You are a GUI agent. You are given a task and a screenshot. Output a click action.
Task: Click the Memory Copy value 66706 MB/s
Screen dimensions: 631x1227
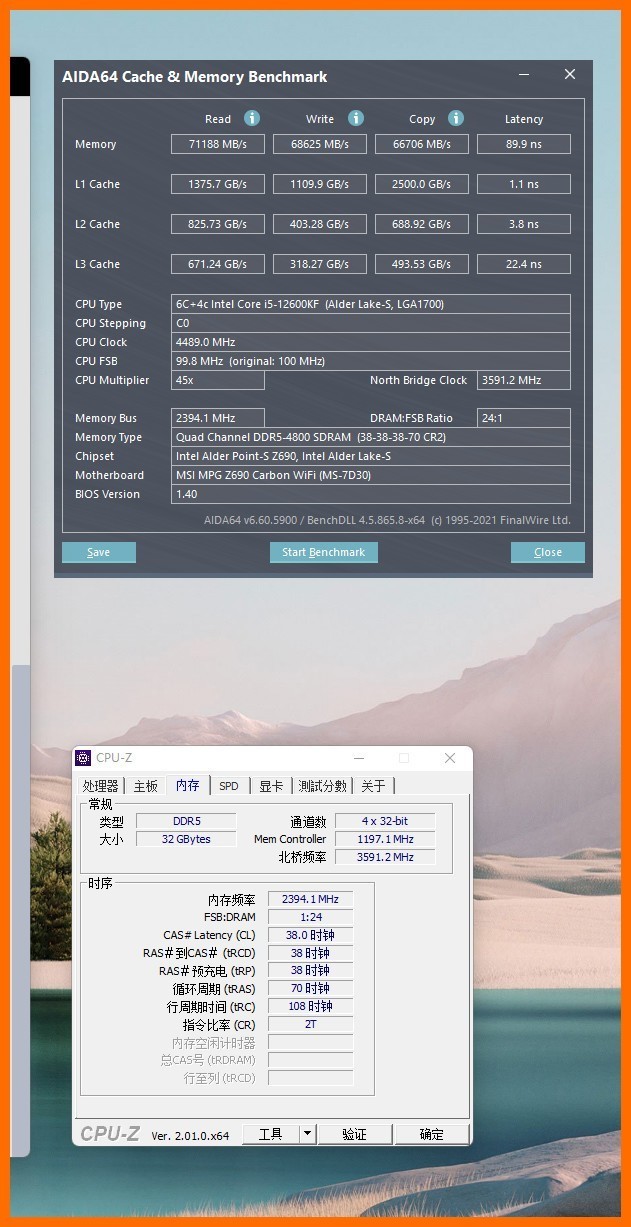[x=422, y=144]
